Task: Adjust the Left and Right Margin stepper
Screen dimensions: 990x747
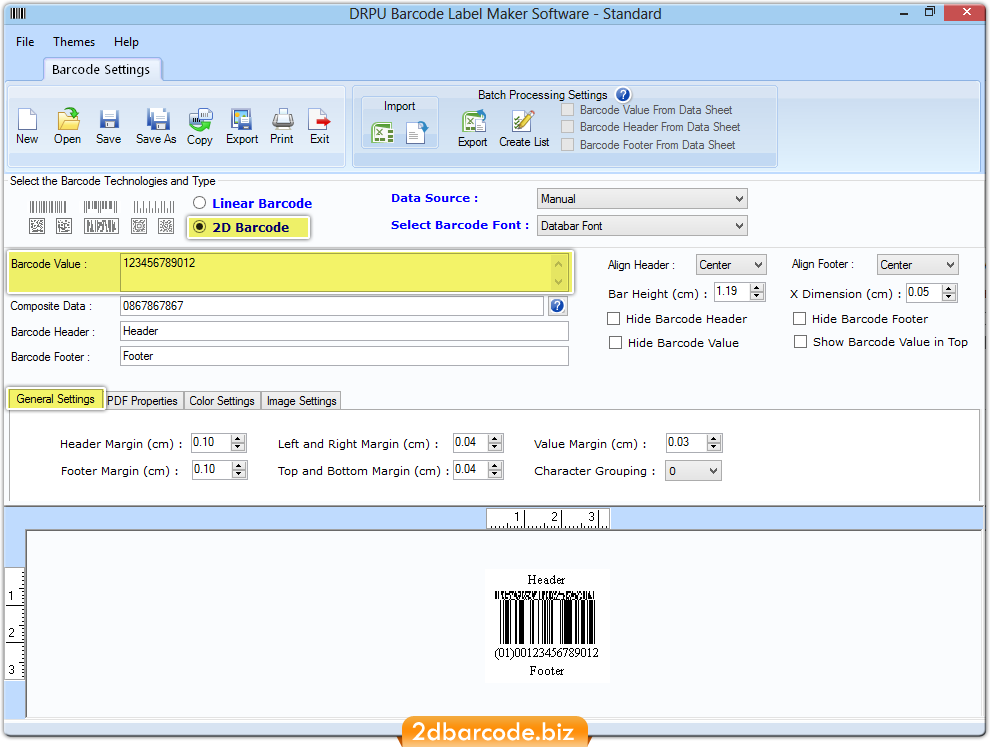Action: (496, 443)
